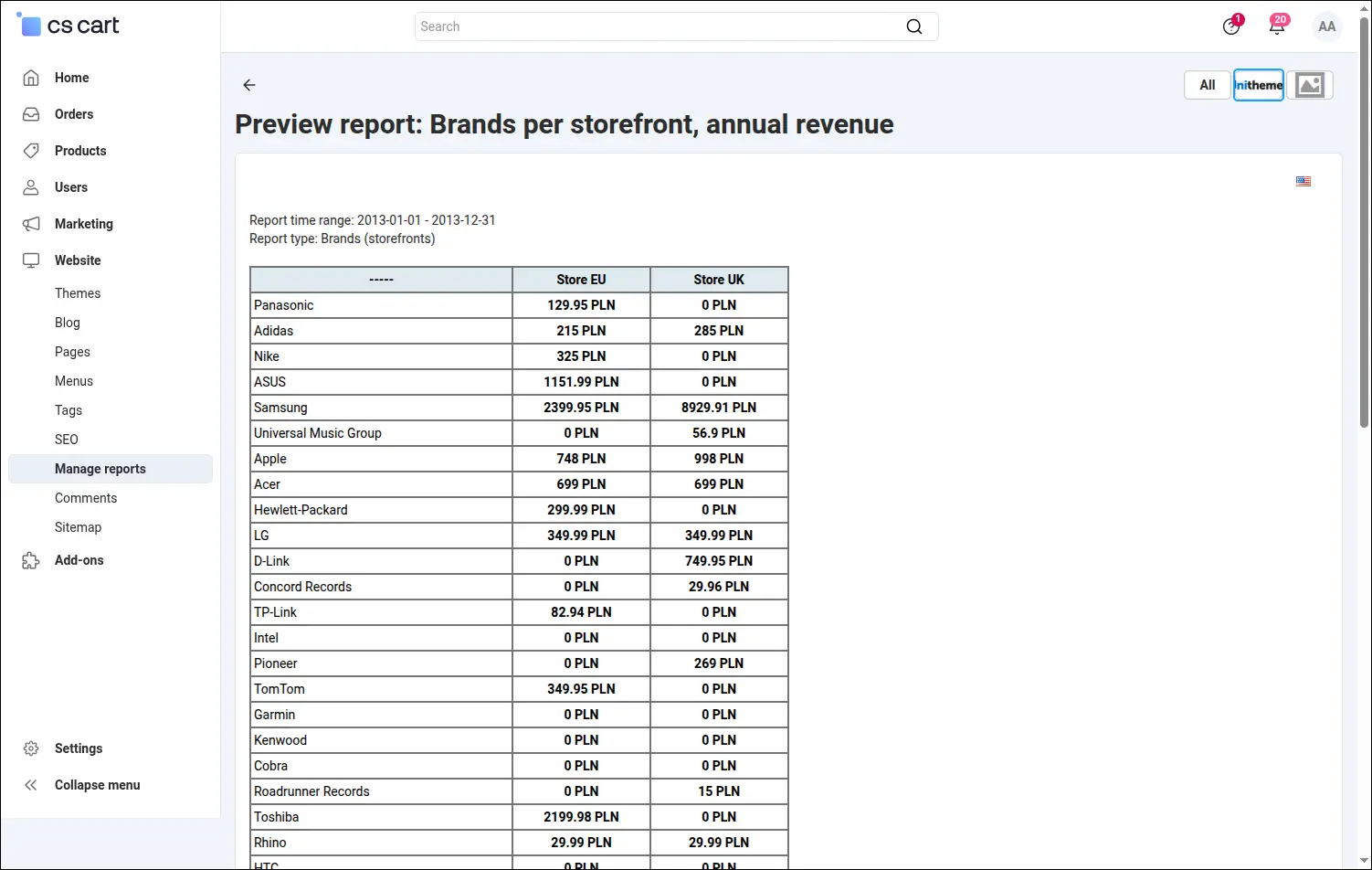The height and width of the screenshot is (870, 1372).
Task: Open the Add-ons menu item
Action: (79, 560)
